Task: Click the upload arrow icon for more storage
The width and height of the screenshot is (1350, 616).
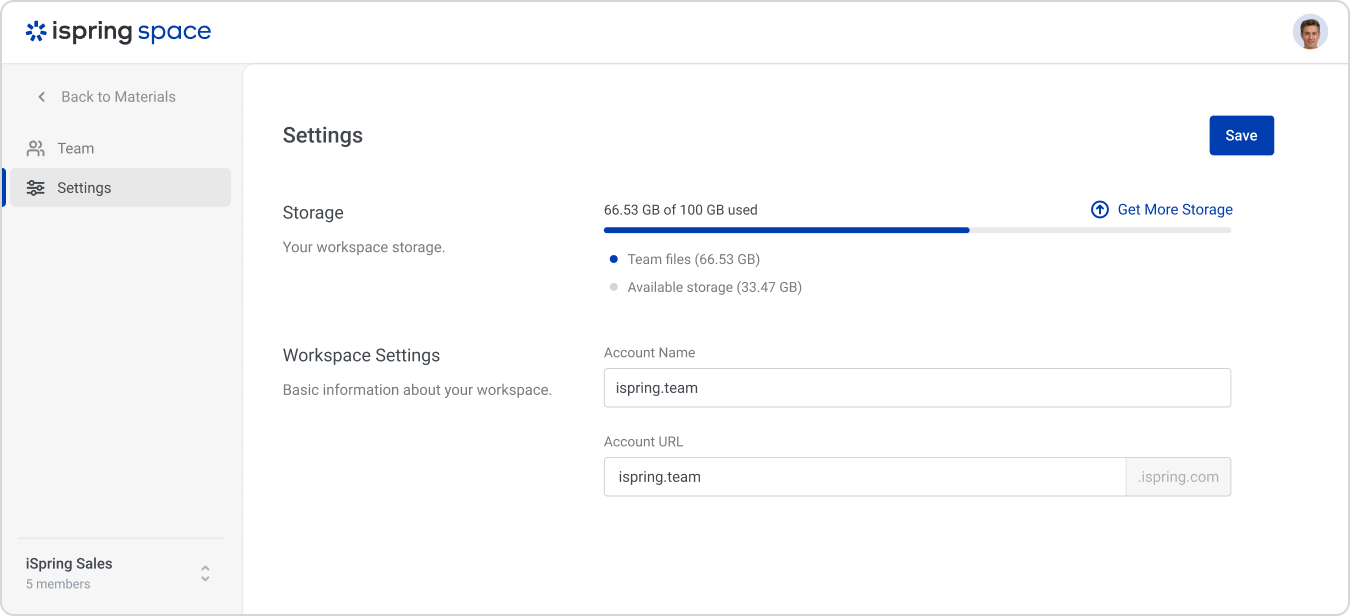Action: [1099, 210]
